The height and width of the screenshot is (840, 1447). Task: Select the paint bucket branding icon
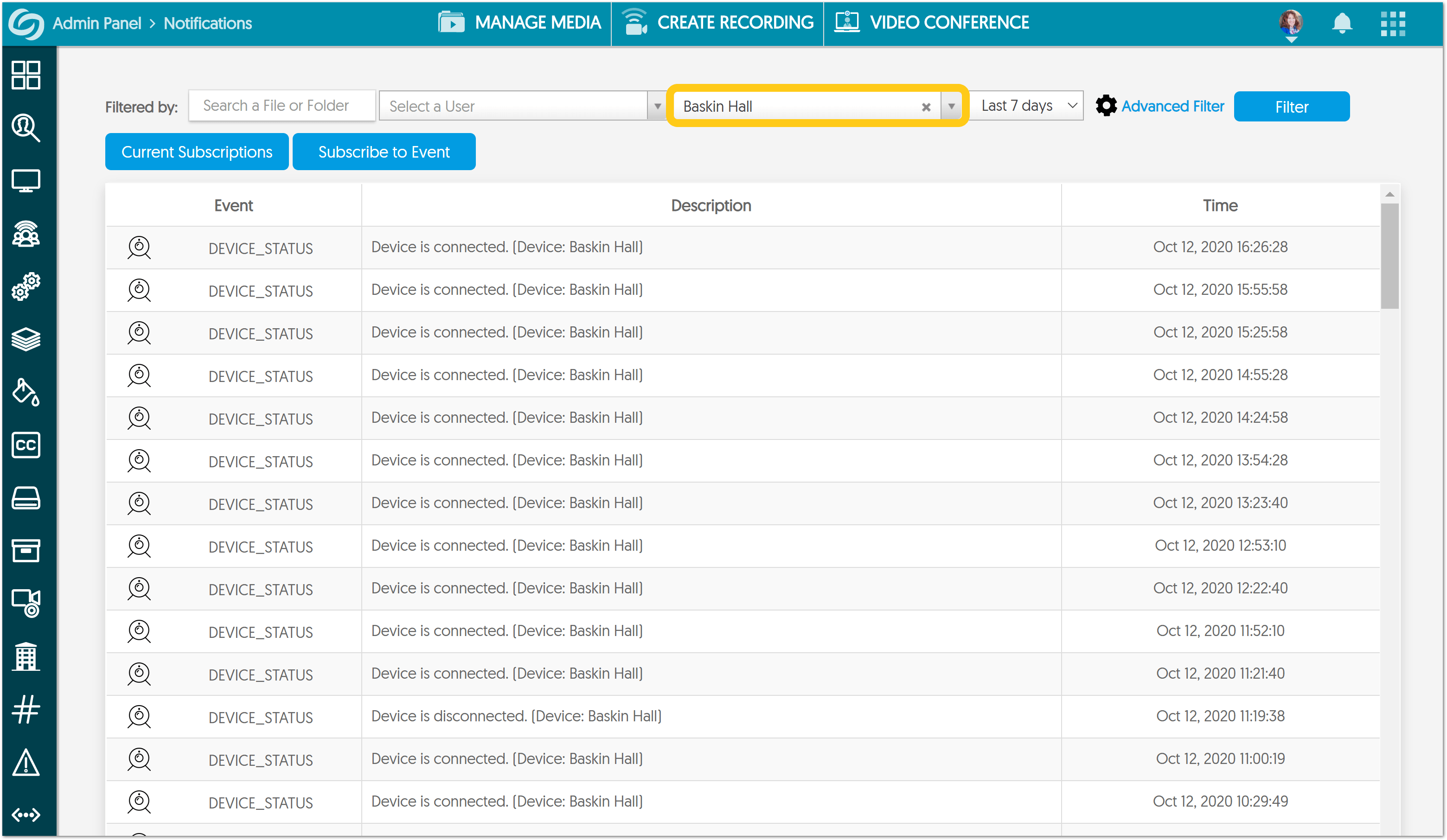pos(26,393)
